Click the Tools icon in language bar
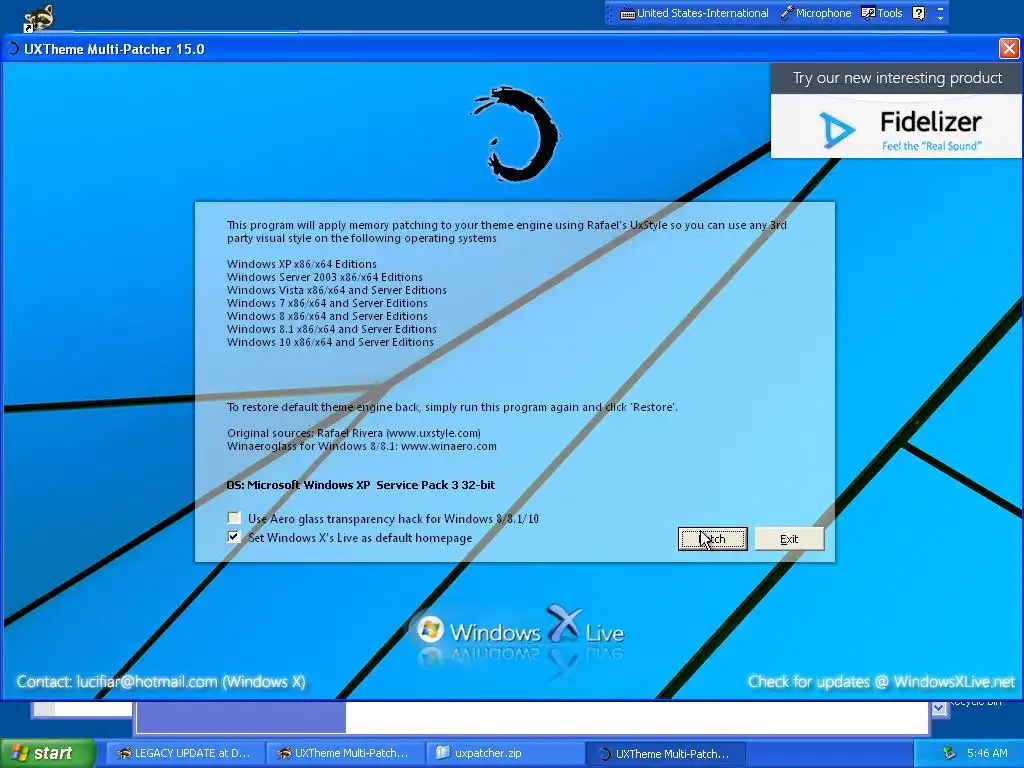 click(868, 13)
